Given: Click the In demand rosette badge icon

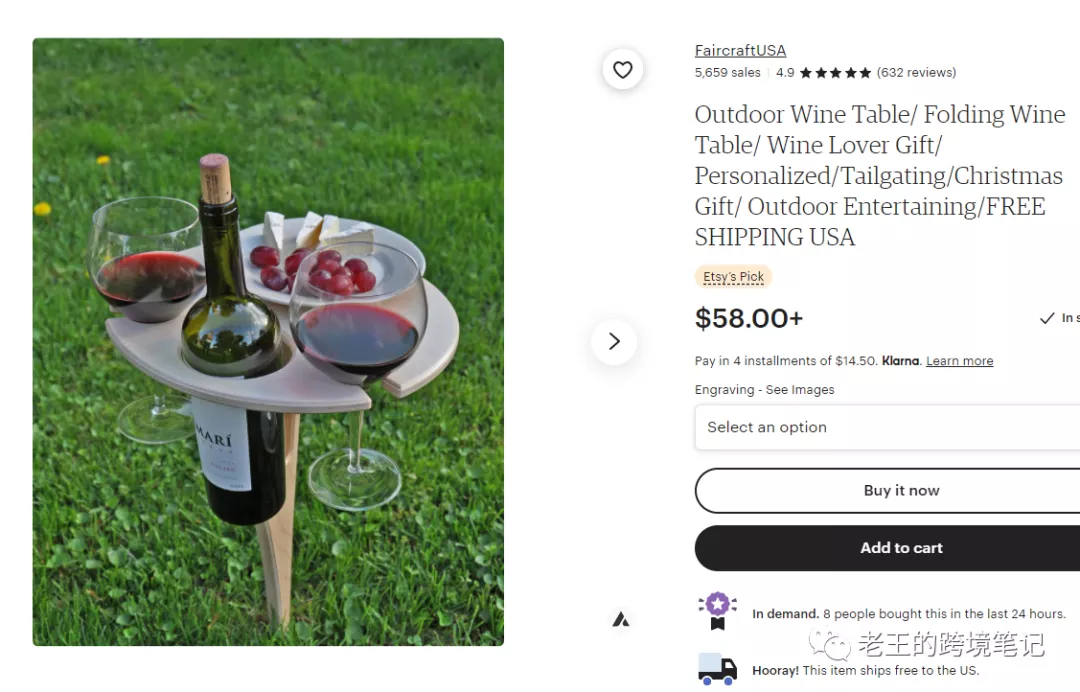Looking at the screenshot, I should (717, 609).
